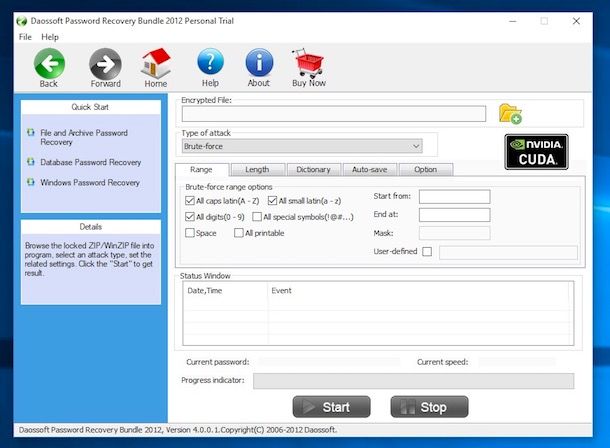This screenshot has width=610, height=448.
Task: Click the icon beside File and Archive Password Recovery
Action: 31,133
